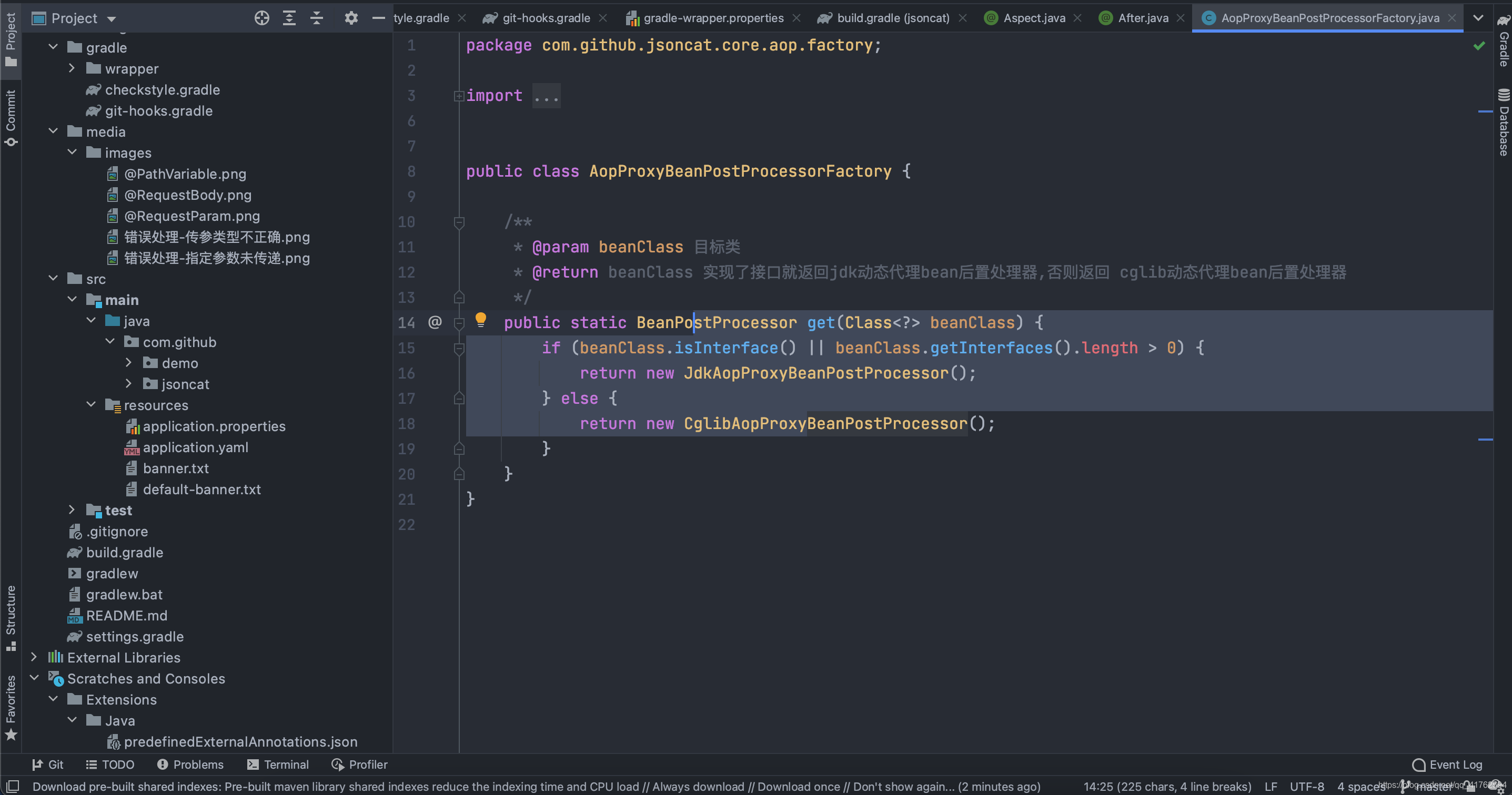Click the Collapse All icon in Project panel
1512x795 pixels.
(316, 18)
